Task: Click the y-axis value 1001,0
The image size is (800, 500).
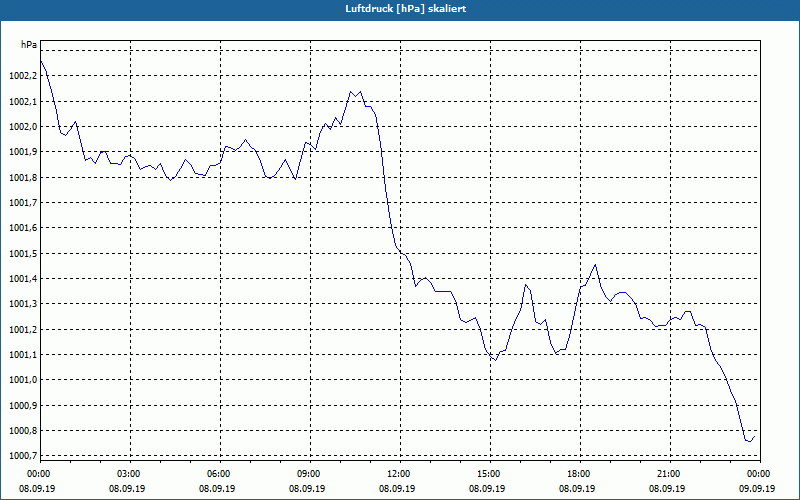Action: pyautogui.click(x=23, y=380)
